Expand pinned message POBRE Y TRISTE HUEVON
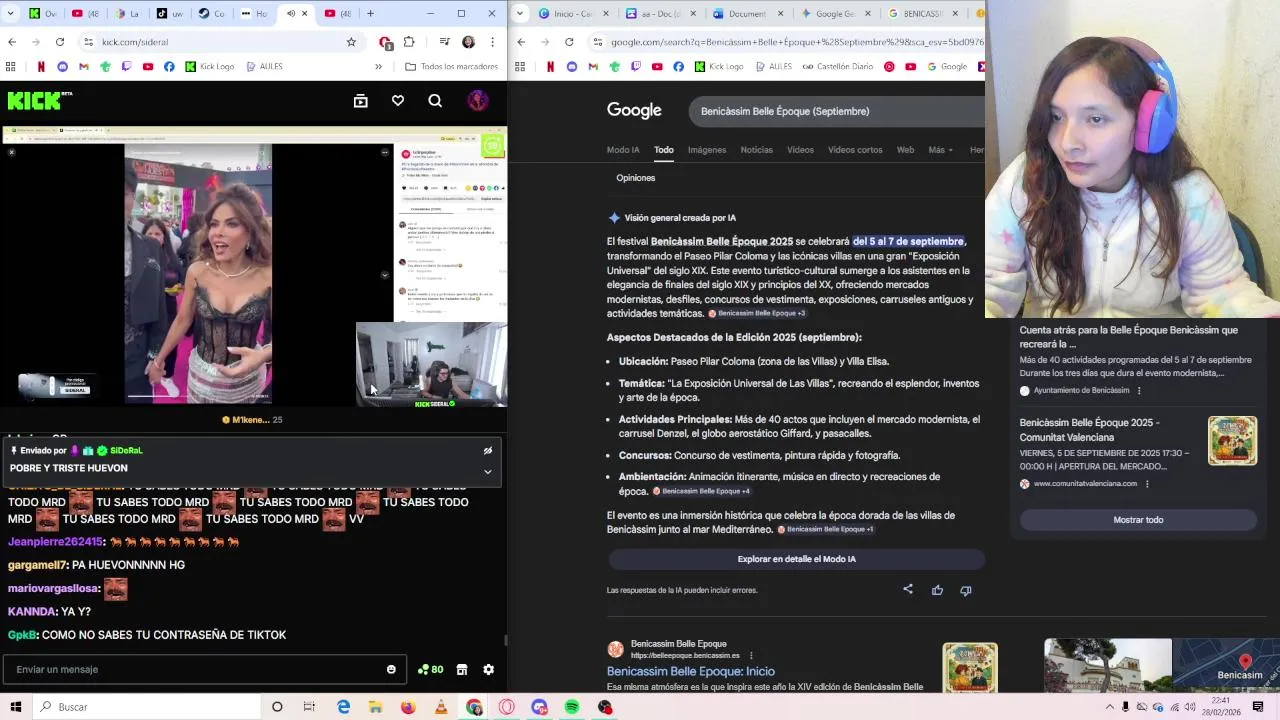This screenshot has height=720, width=1280. click(x=488, y=471)
